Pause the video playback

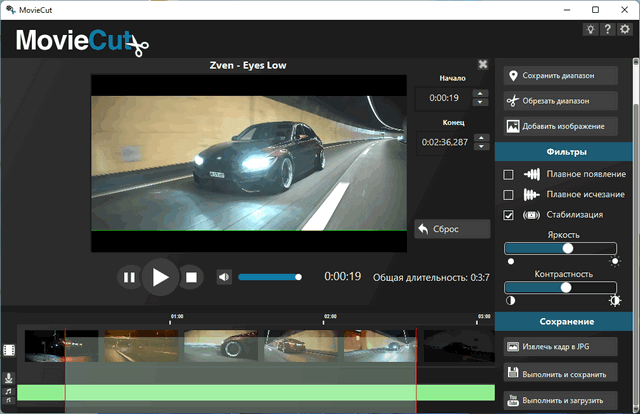(x=129, y=277)
